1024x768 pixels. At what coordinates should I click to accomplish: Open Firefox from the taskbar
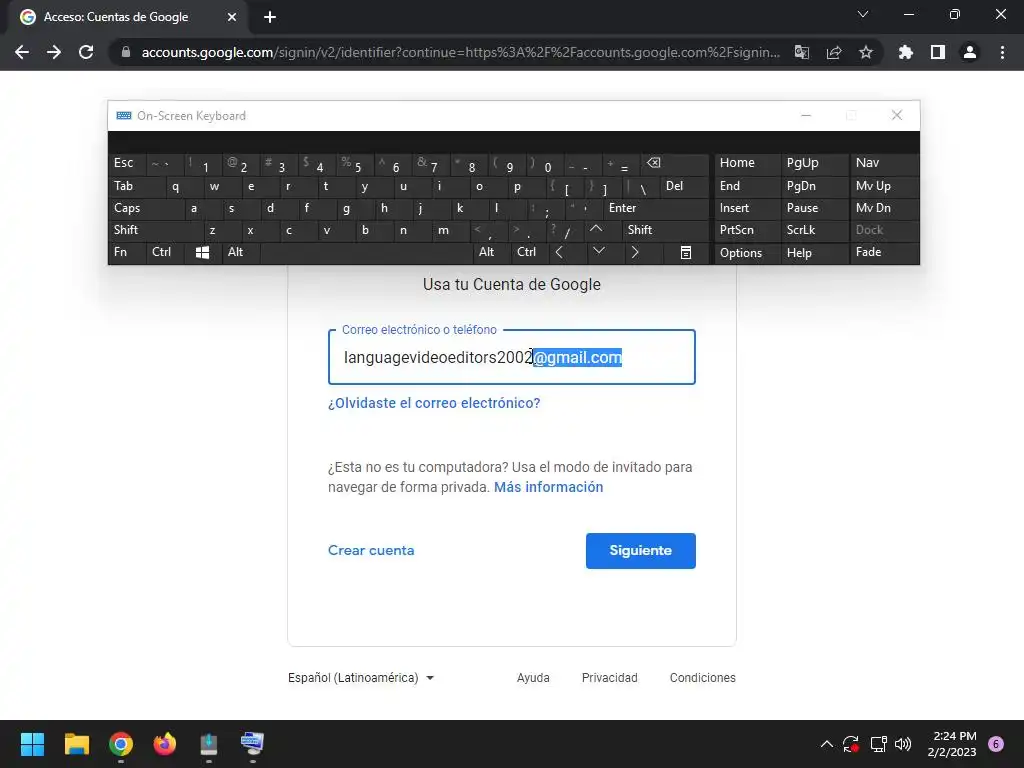(165, 744)
